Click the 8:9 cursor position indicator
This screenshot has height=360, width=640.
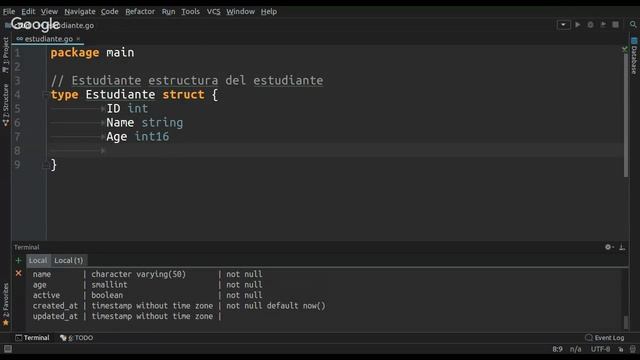pyautogui.click(x=557, y=349)
